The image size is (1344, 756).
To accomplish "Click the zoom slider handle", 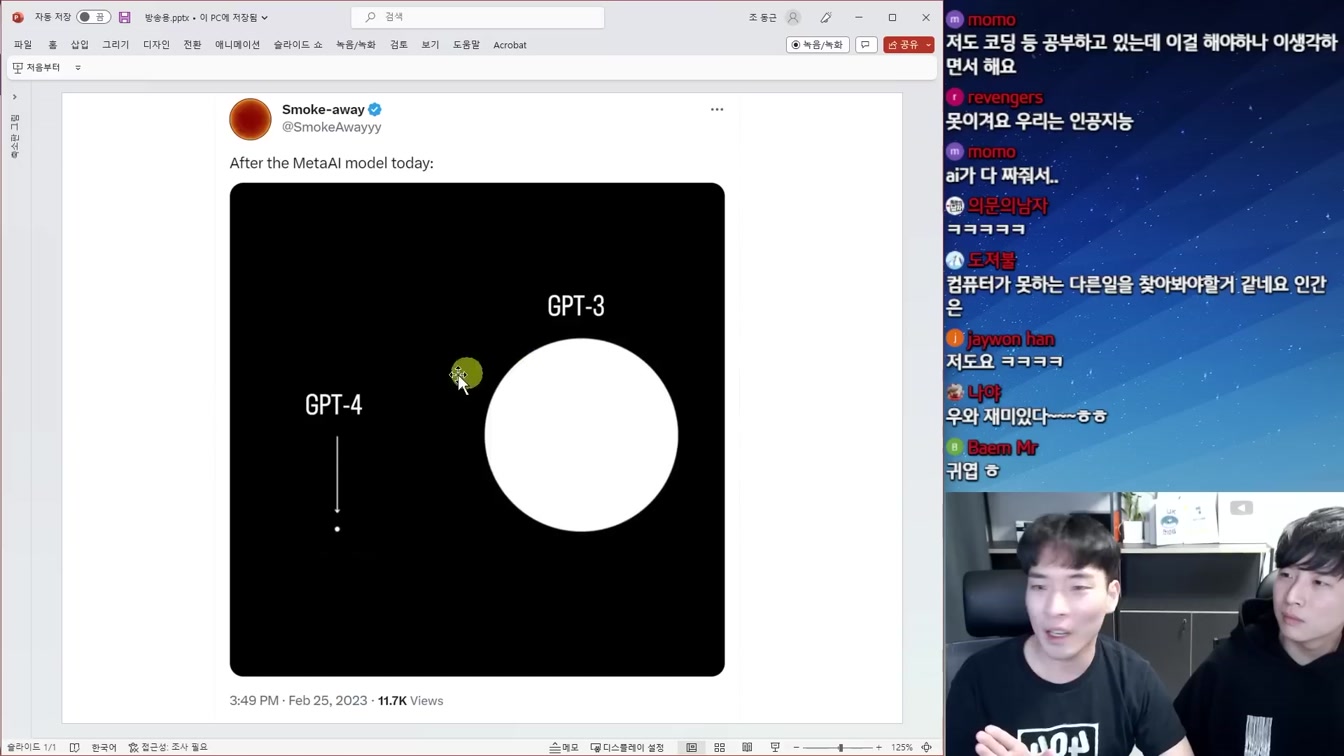I will (840, 747).
